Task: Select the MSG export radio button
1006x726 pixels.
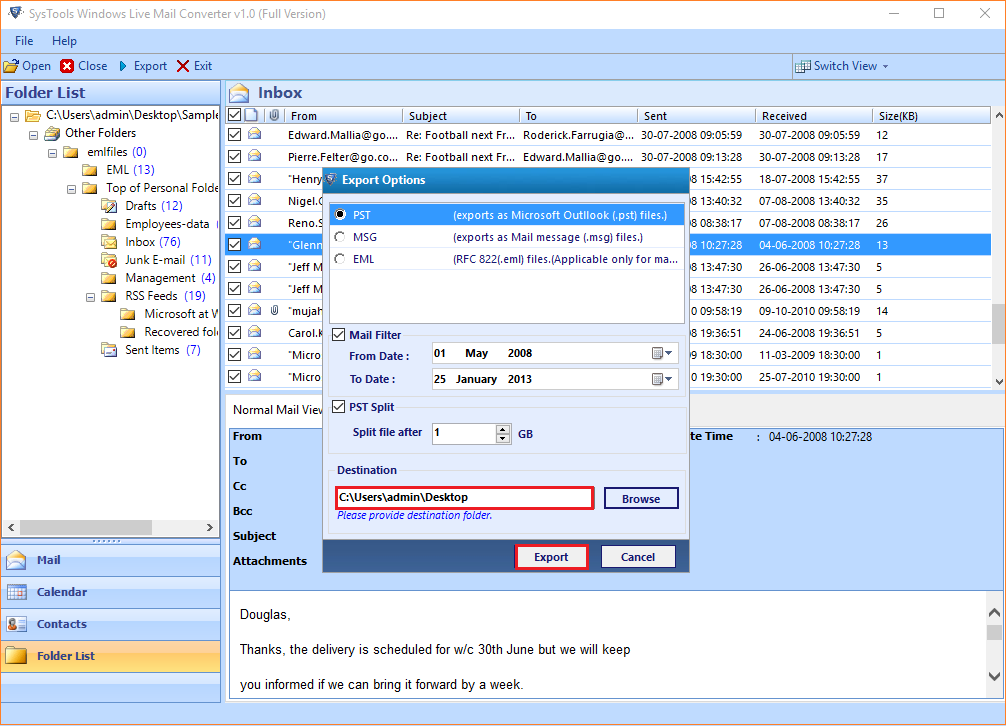Action: point(340,237)
